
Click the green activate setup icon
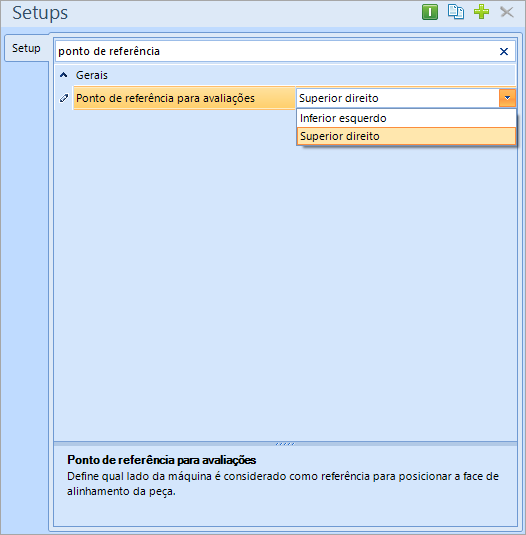(430, 13)
